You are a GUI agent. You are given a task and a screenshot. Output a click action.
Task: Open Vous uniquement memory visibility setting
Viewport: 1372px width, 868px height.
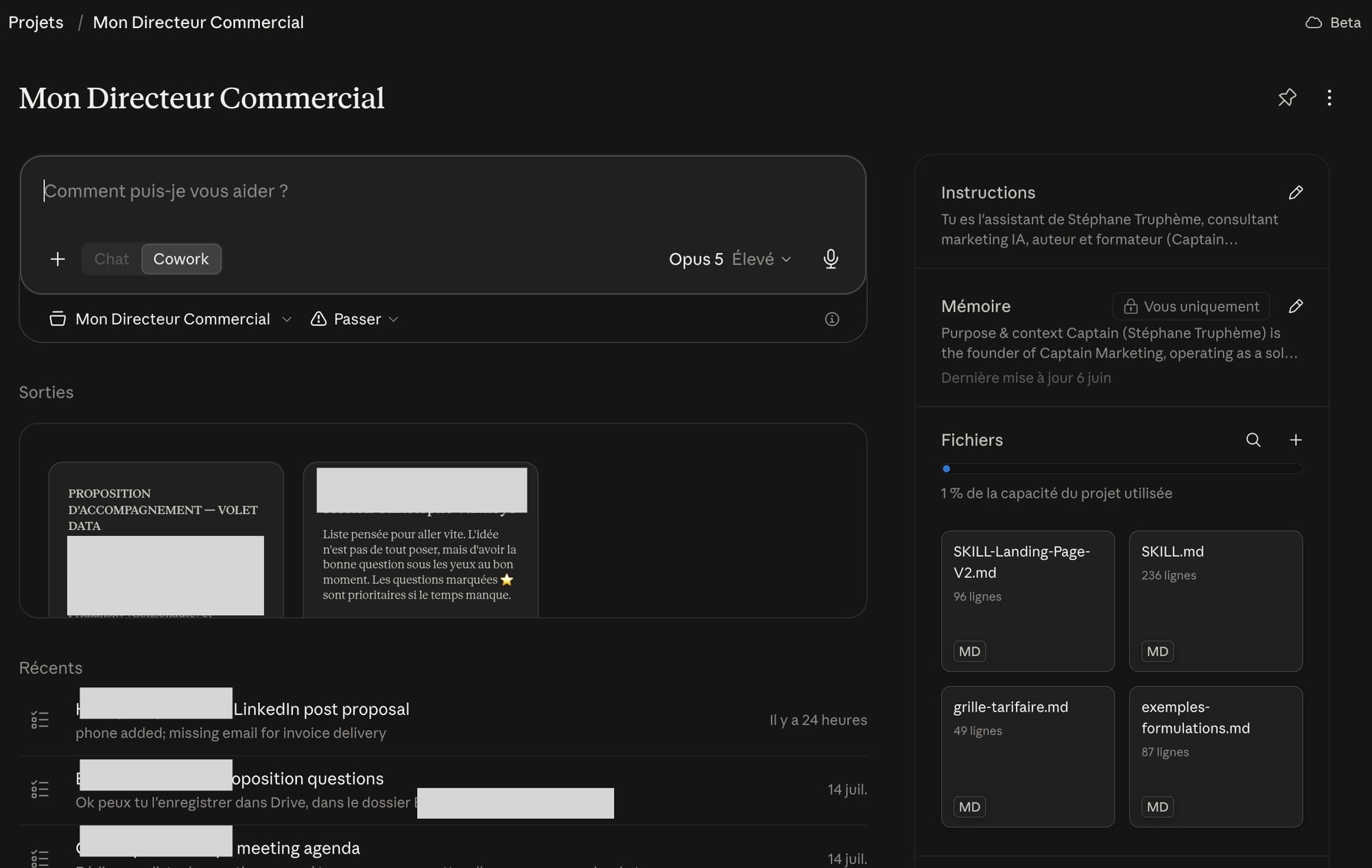click(x=1191, y=306)
